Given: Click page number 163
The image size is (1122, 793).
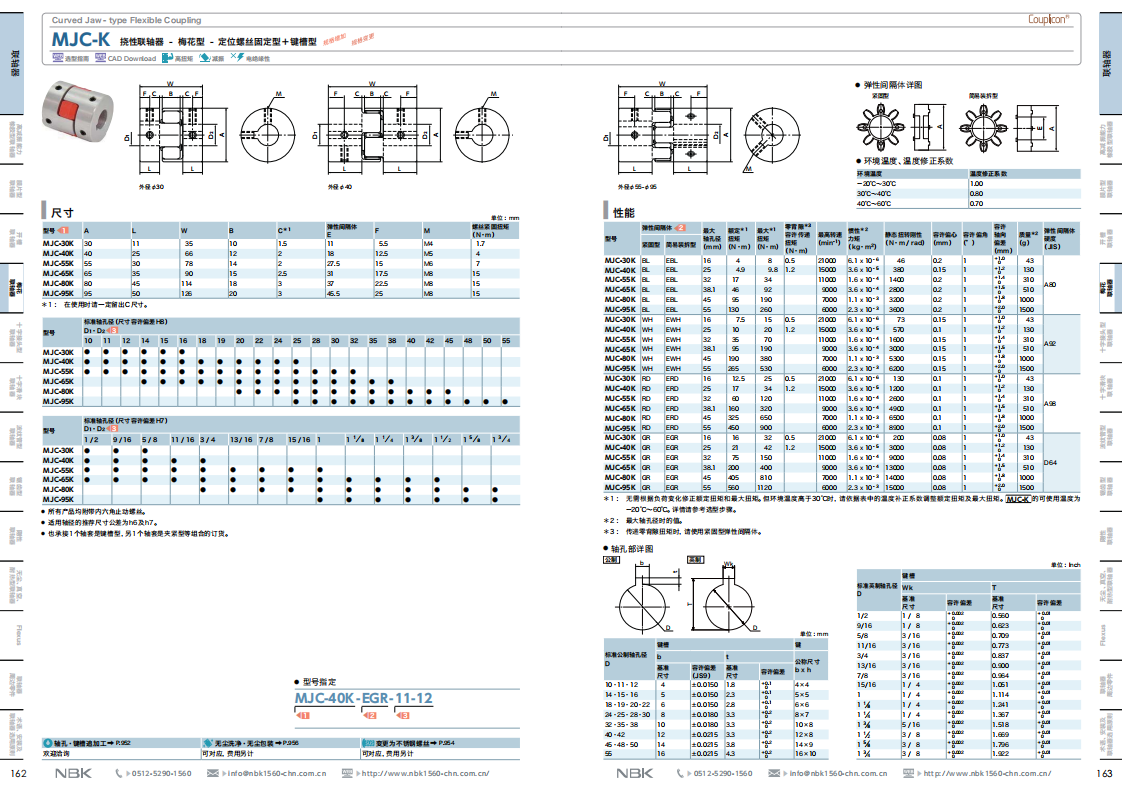Looking at the screenshot, I should (1104, 773).
